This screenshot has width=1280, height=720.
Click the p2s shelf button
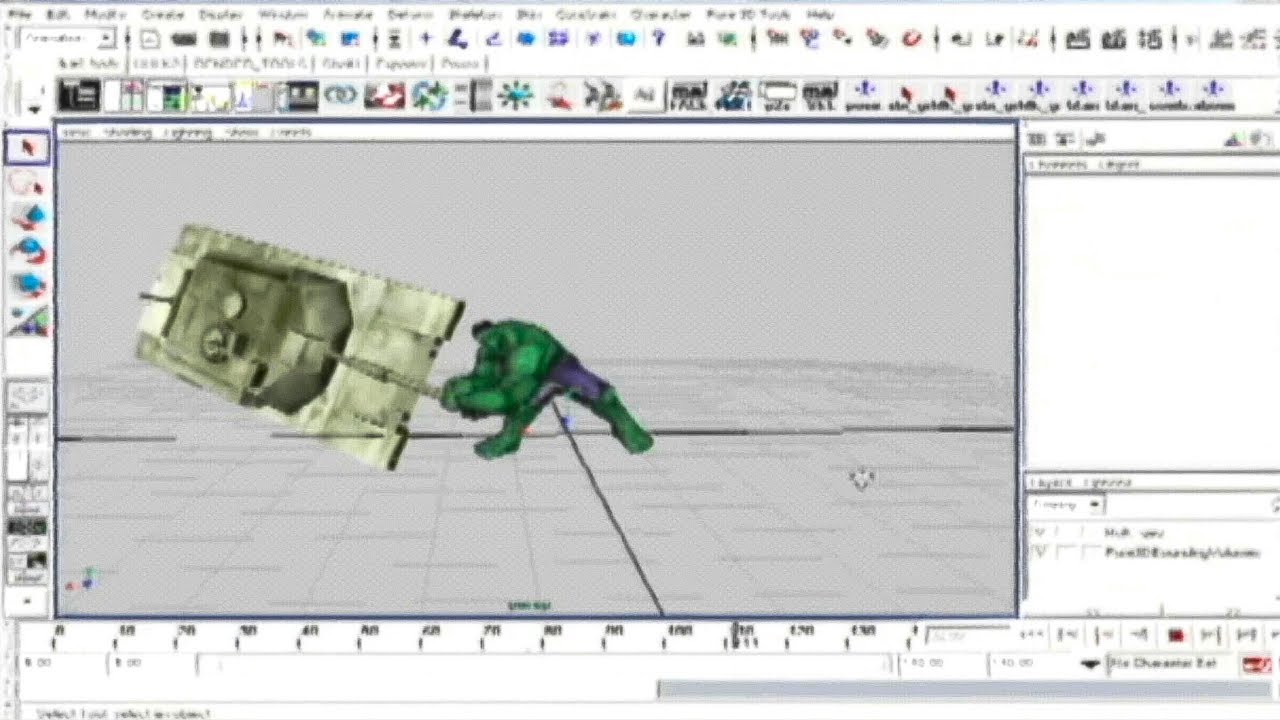point(777,96)
